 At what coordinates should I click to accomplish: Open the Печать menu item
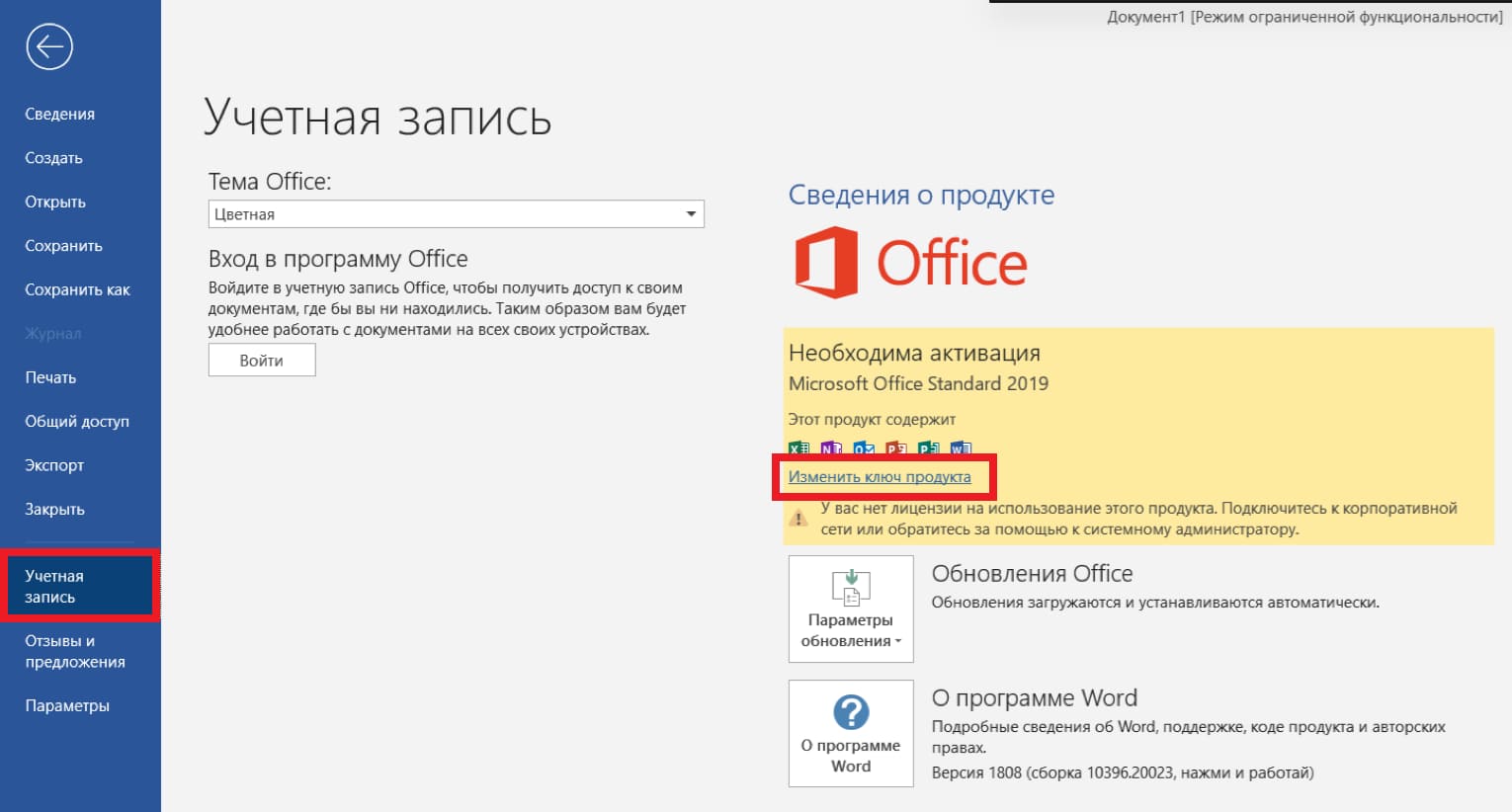(50, 377)
